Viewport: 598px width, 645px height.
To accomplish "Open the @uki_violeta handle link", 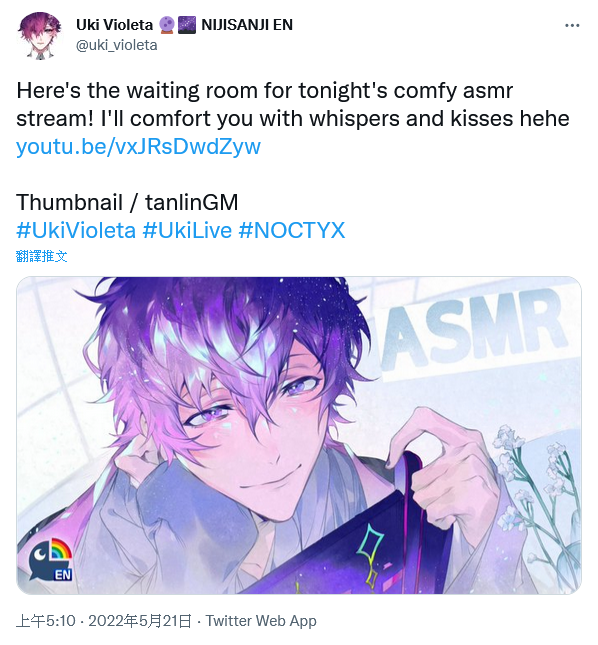I will [x=117, y=45].
